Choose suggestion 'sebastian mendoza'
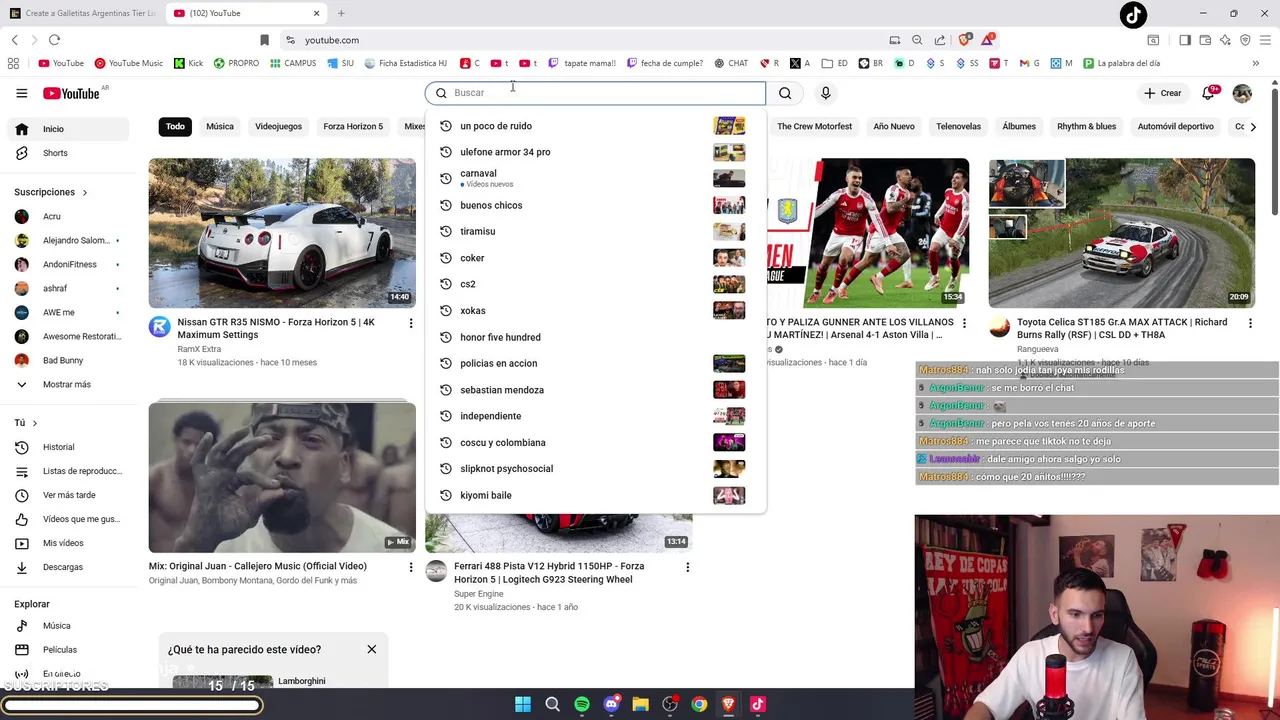 click(595, 390)
